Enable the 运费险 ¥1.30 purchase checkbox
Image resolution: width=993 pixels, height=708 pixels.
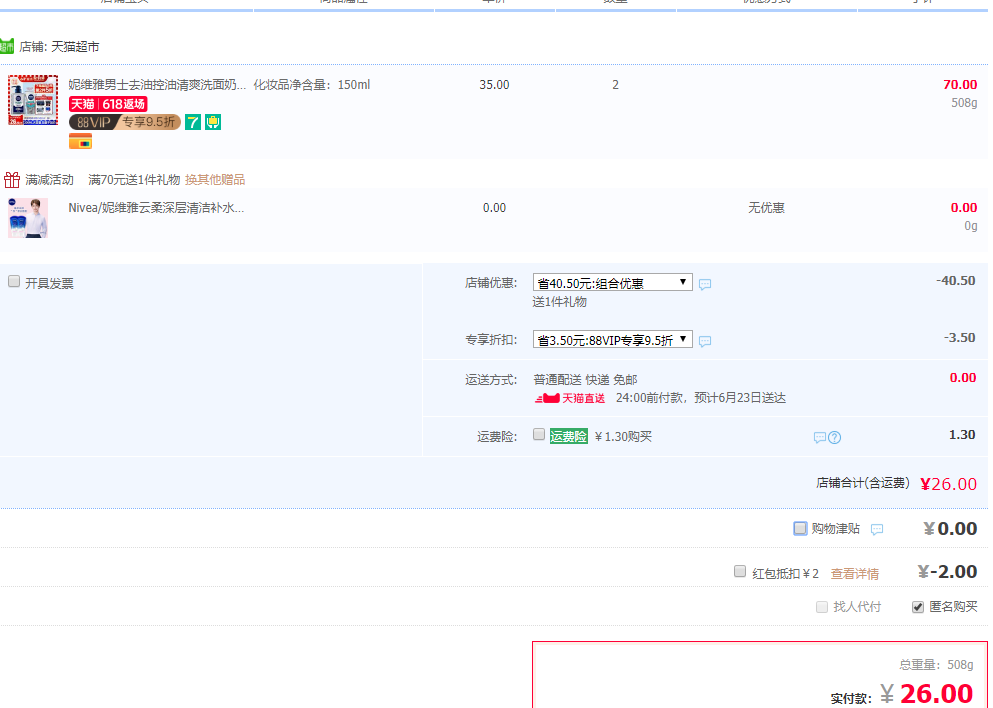(x=539, y=434)
